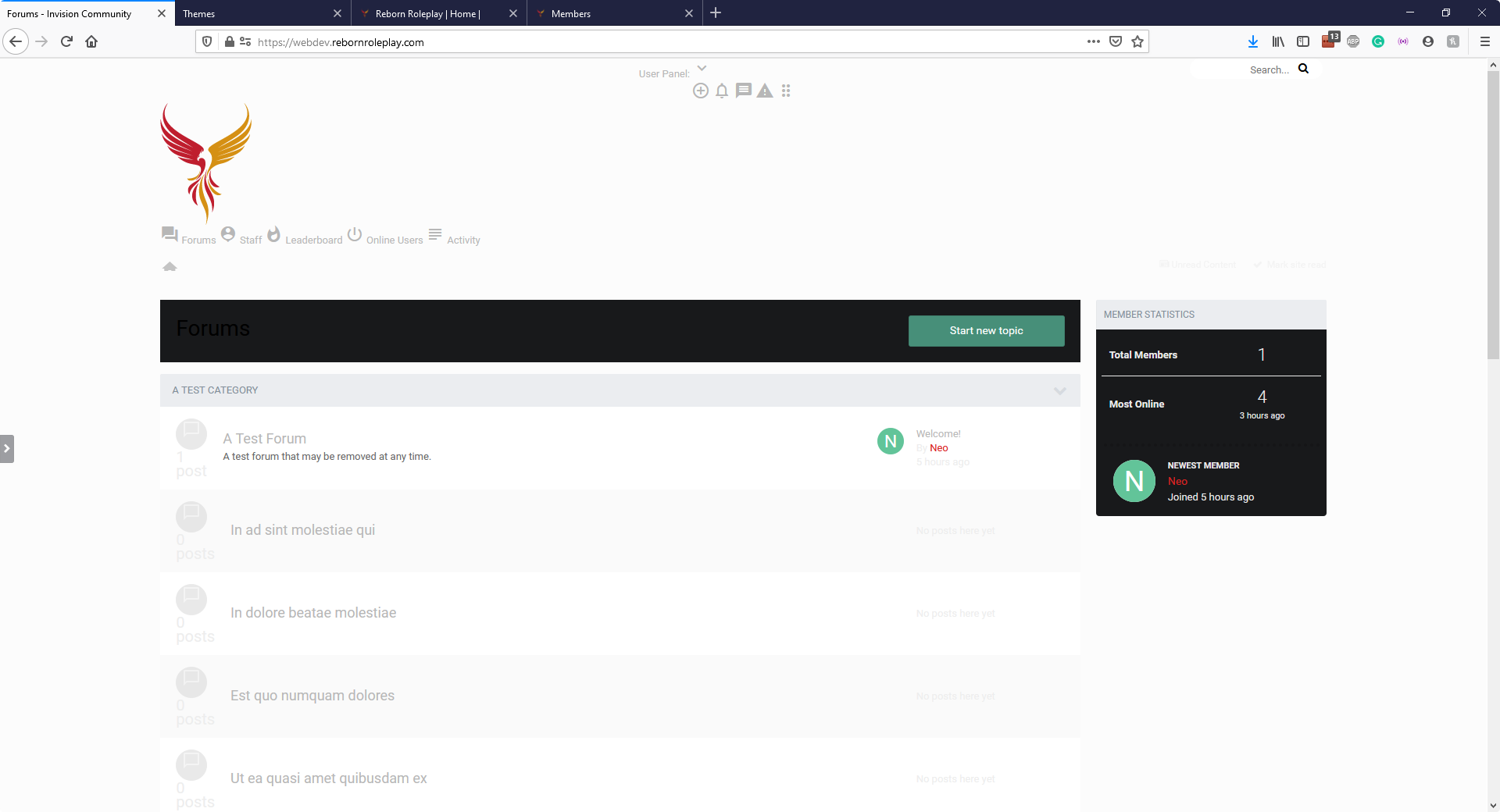Click the page vertical scrollbar thumb
Screen dimensions: 1500x812
coord(1493,217)
